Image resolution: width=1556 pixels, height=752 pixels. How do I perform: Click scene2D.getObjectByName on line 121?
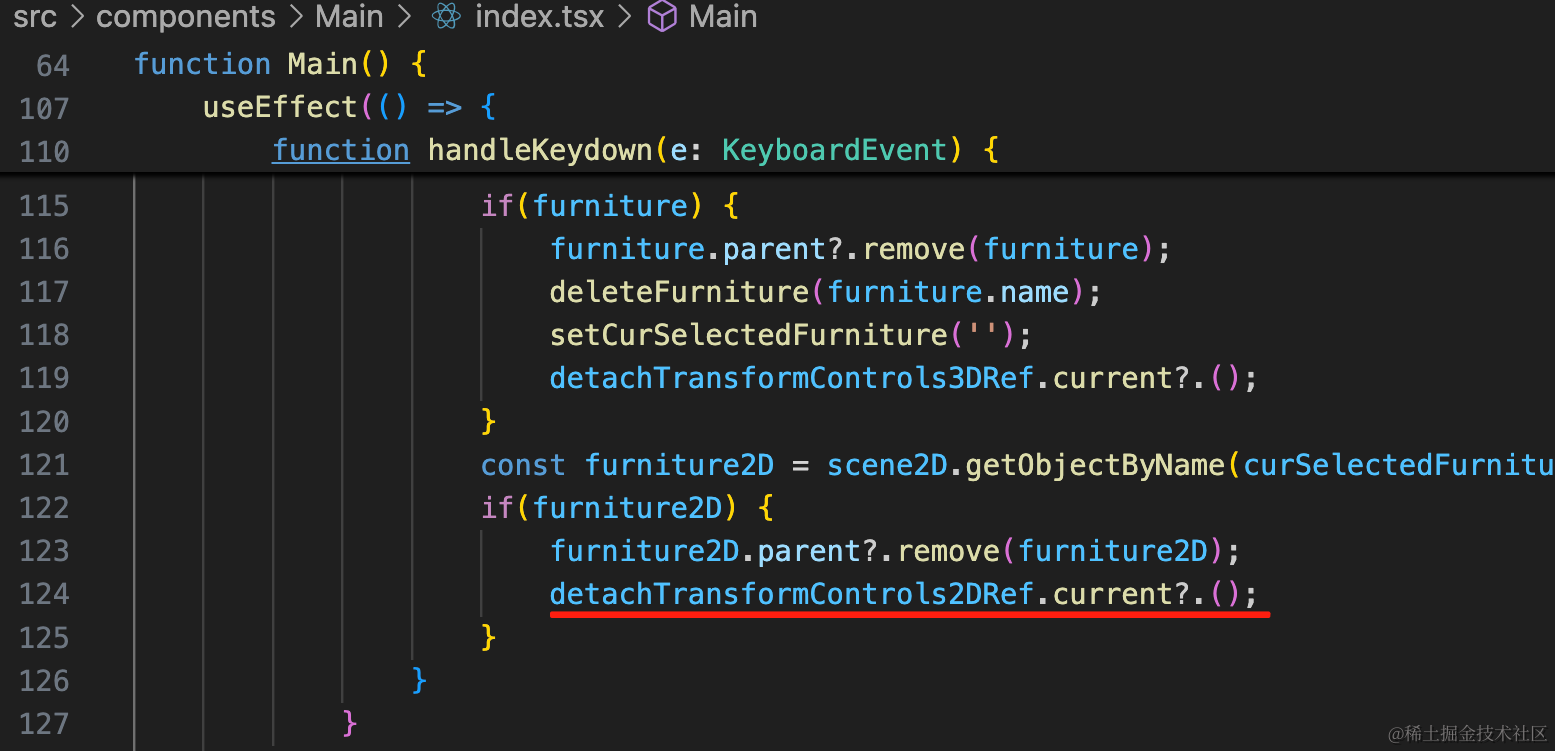click(1026, 465)
